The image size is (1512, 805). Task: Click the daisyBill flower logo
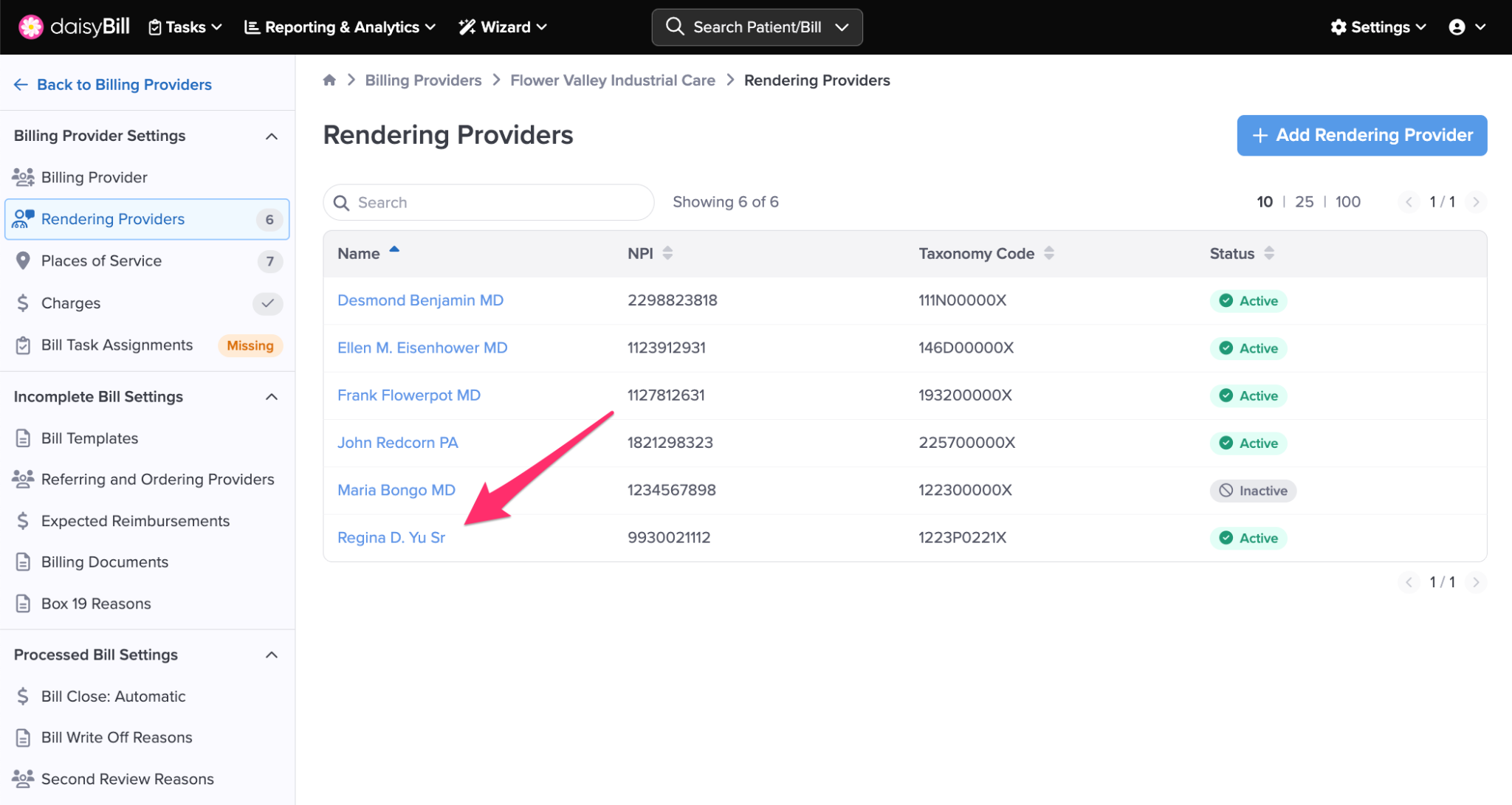[30, 27]
